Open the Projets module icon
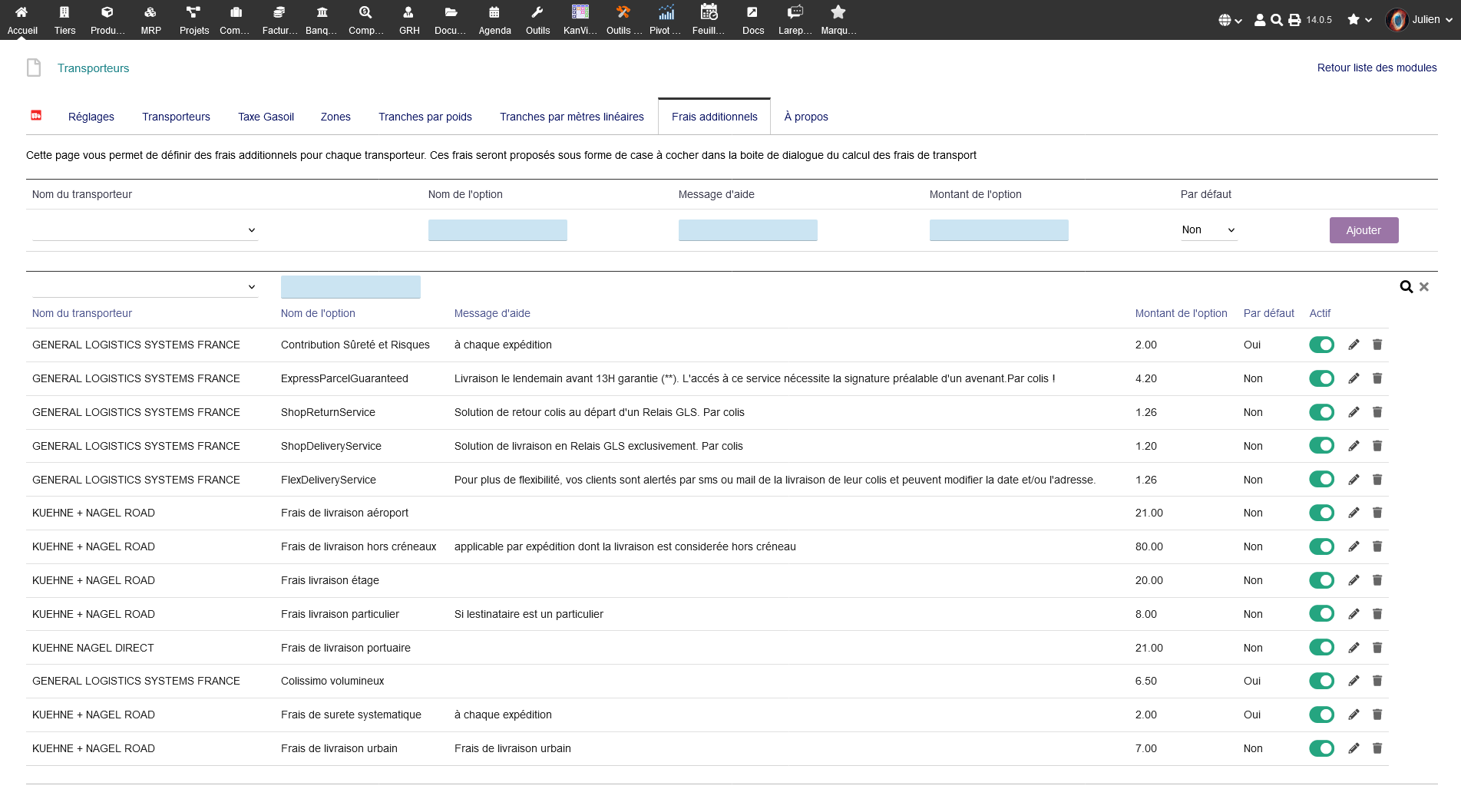This screenshot has height=812, width=1461. [x=193, y=12]
